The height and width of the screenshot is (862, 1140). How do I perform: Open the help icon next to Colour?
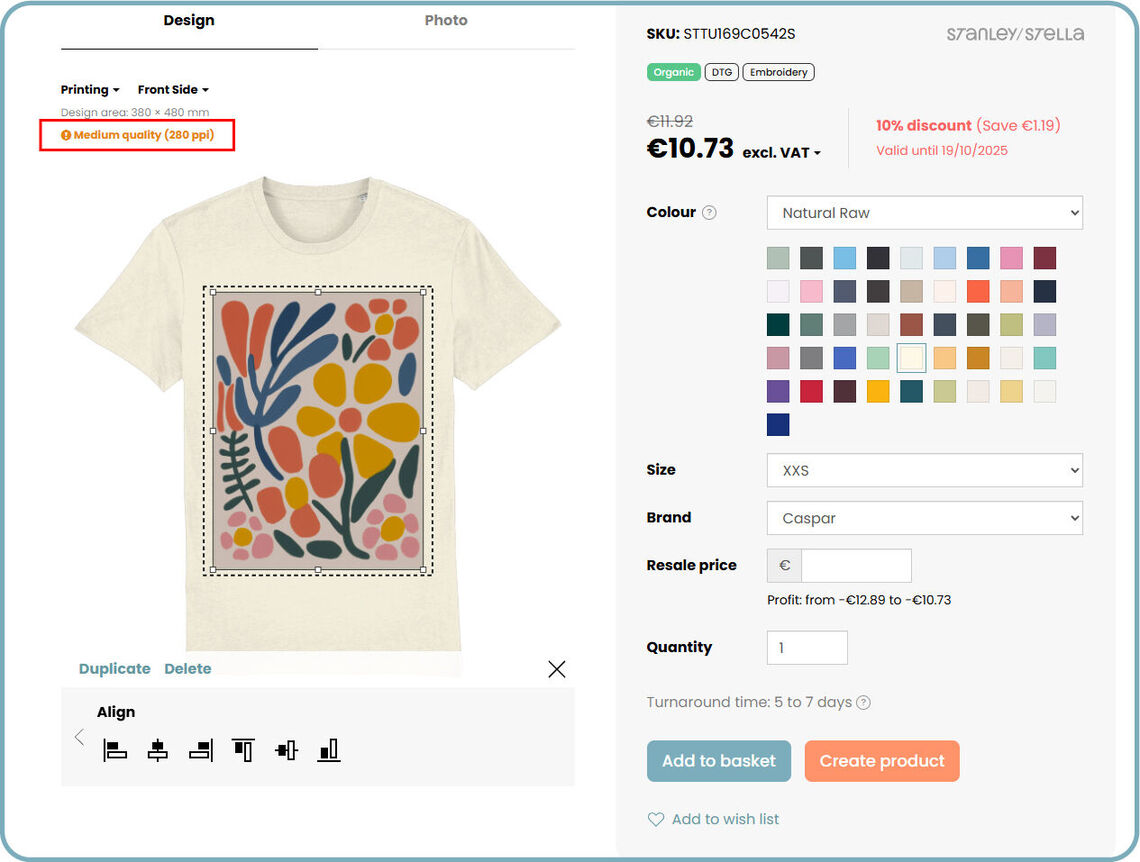pos(709,213)
